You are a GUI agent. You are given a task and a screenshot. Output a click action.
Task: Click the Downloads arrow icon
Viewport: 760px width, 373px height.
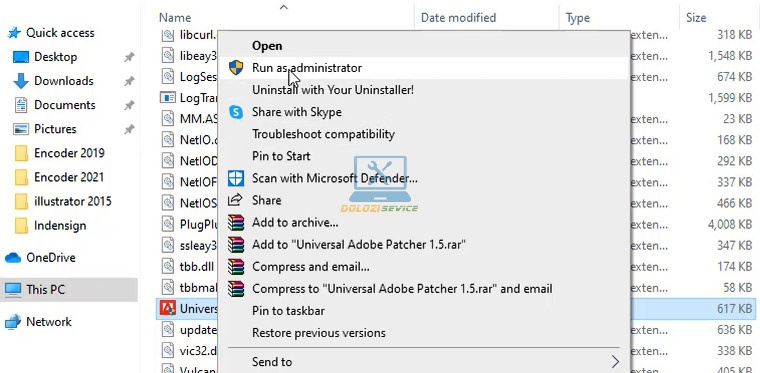(x=21, y=81)
